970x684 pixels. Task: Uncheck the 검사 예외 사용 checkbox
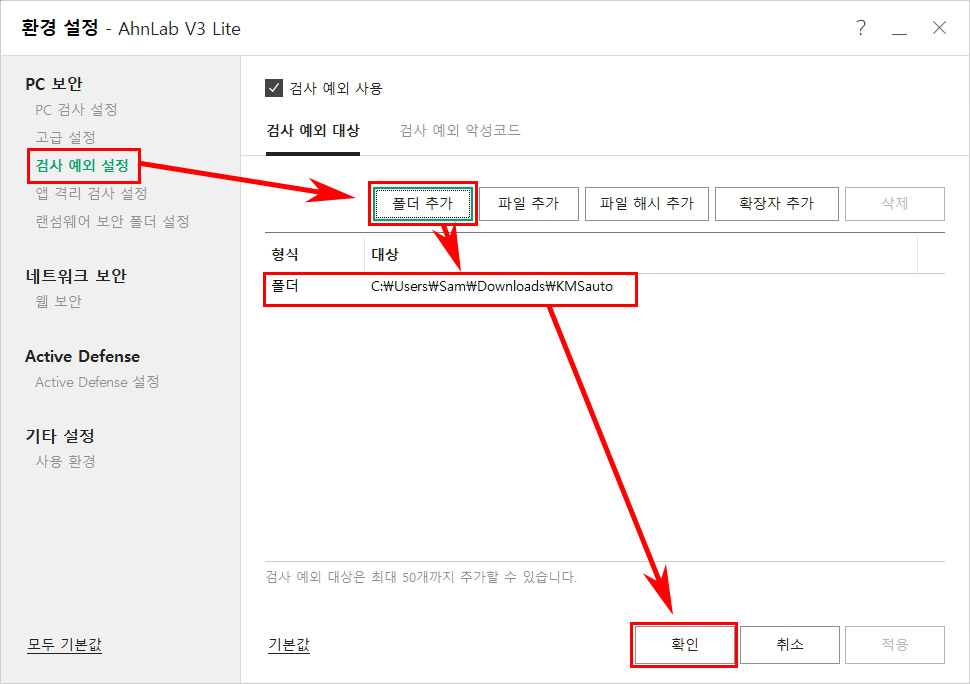274,86
